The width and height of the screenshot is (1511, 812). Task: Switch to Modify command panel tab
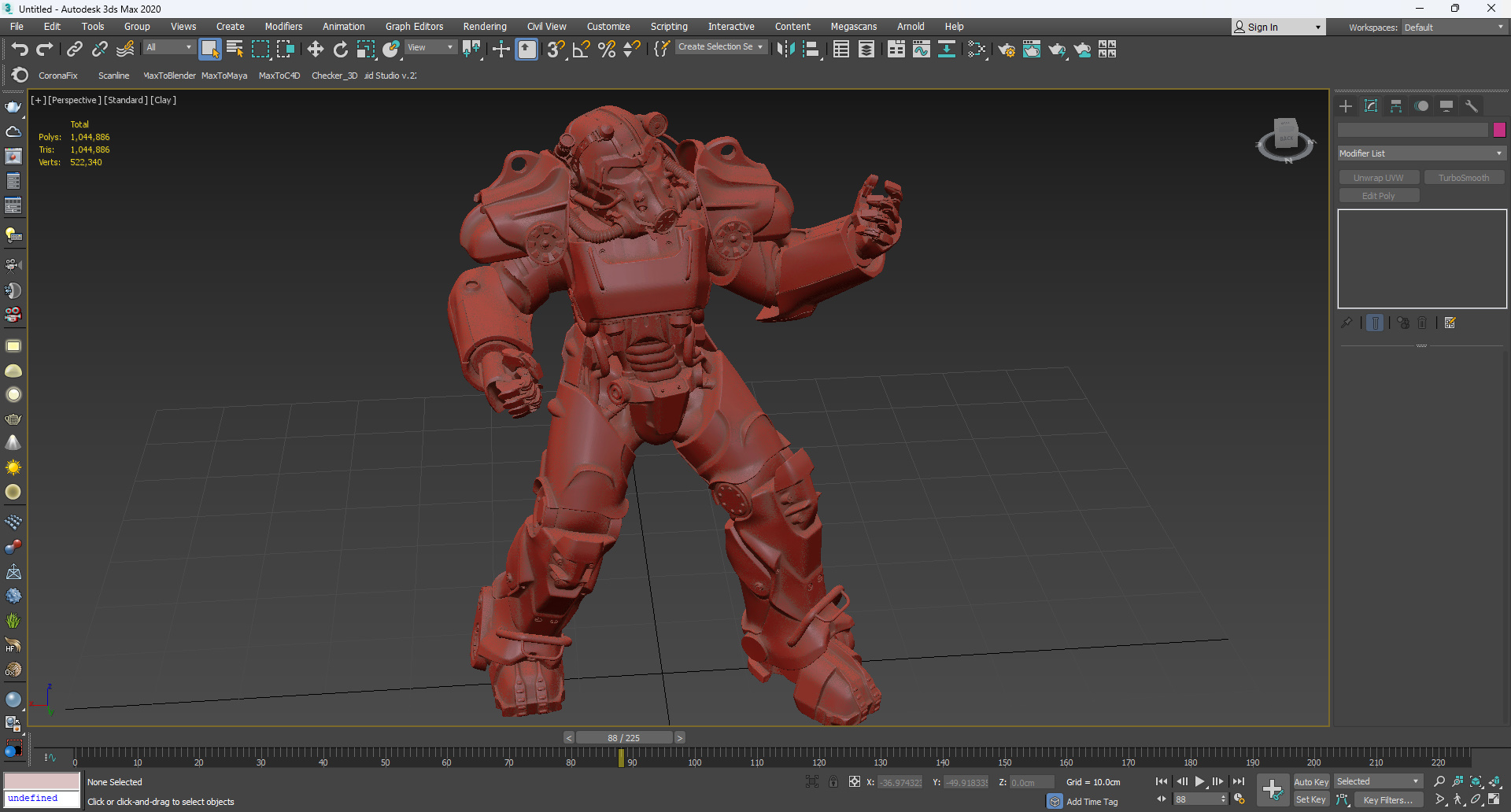[1371, 106]
